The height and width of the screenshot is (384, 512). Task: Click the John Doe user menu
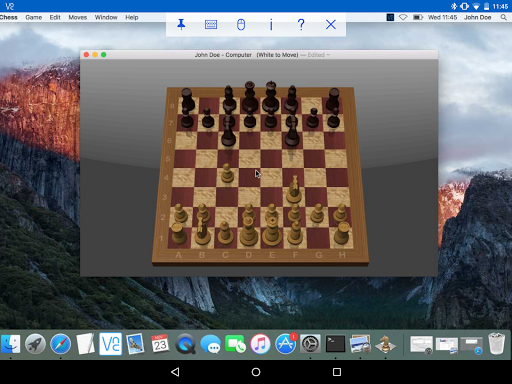pos(478,17)
